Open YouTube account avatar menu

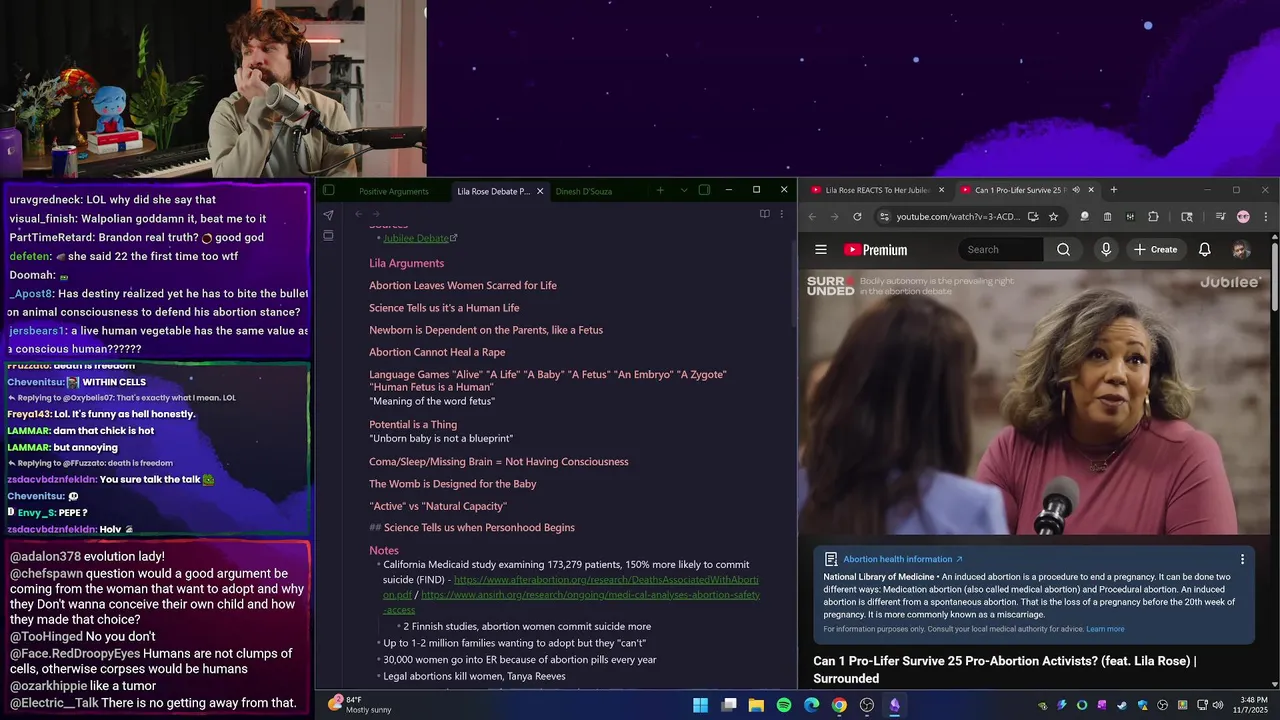(x=1241, y=250)
